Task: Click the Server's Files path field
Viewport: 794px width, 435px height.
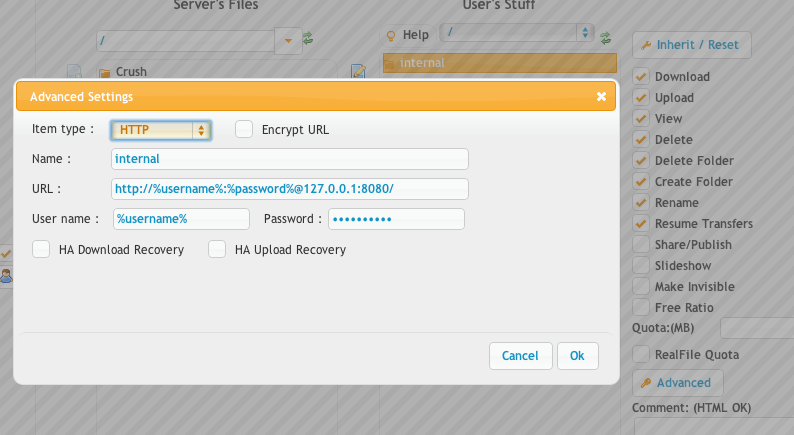Action: tap(185, 41)
